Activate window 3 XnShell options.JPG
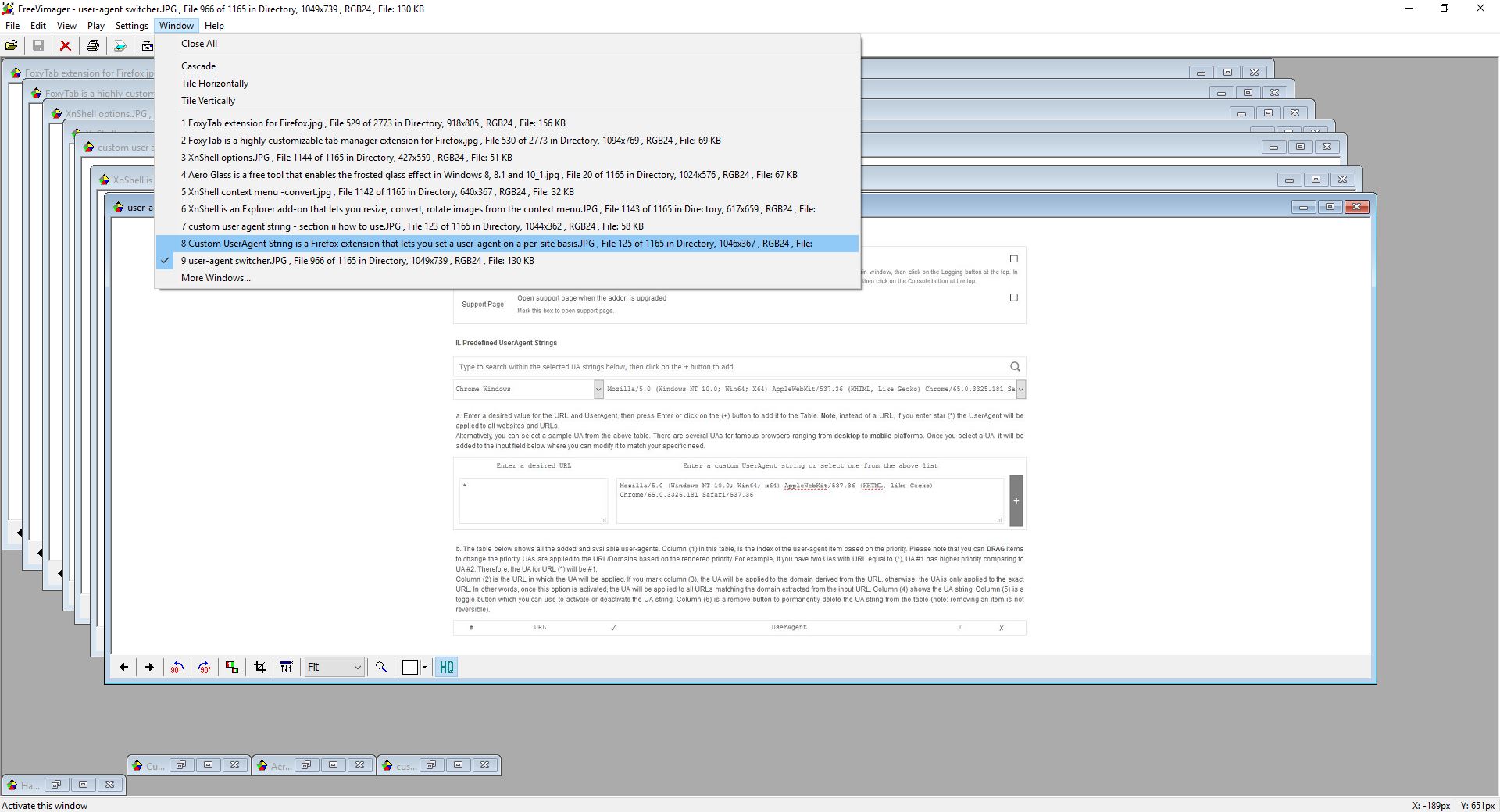1500x812 pixels. (x=507, y=158)
